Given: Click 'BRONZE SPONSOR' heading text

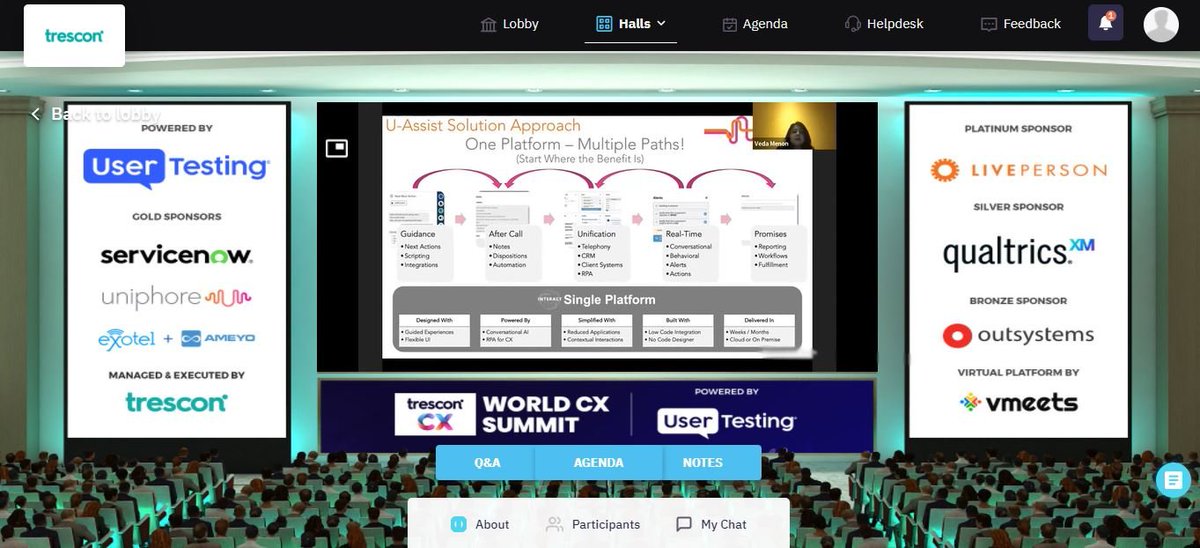Looking at the screenshot, I should pos(1018,300).
